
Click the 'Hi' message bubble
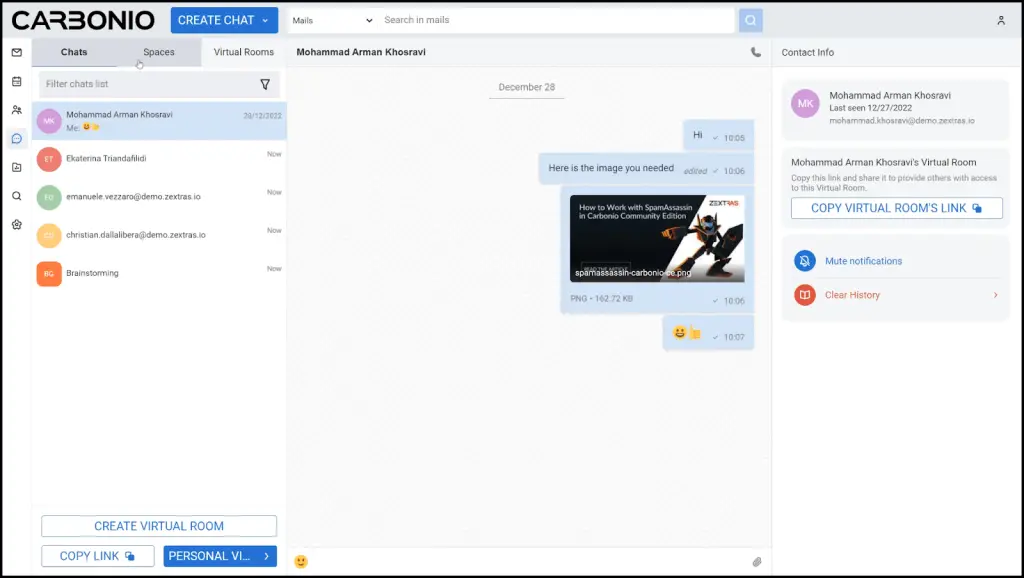point(718,135)
